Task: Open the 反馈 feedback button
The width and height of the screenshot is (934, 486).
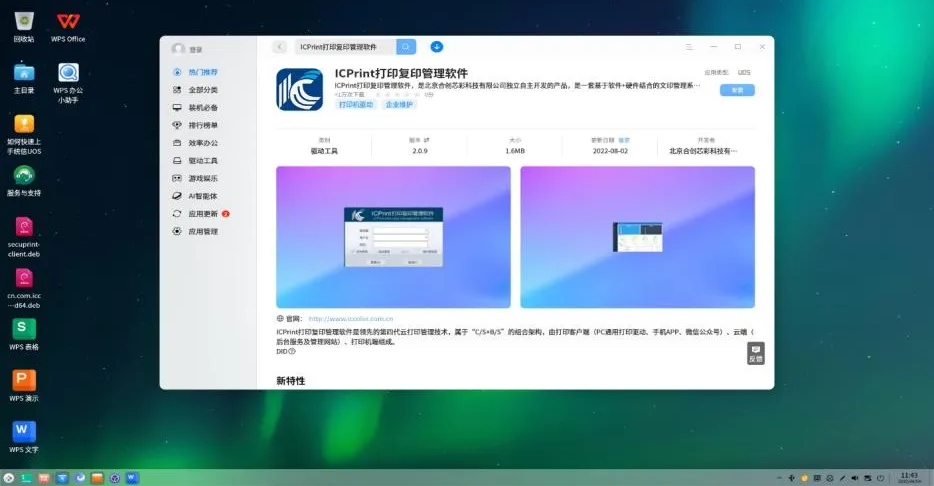Action: pos(756,353)
